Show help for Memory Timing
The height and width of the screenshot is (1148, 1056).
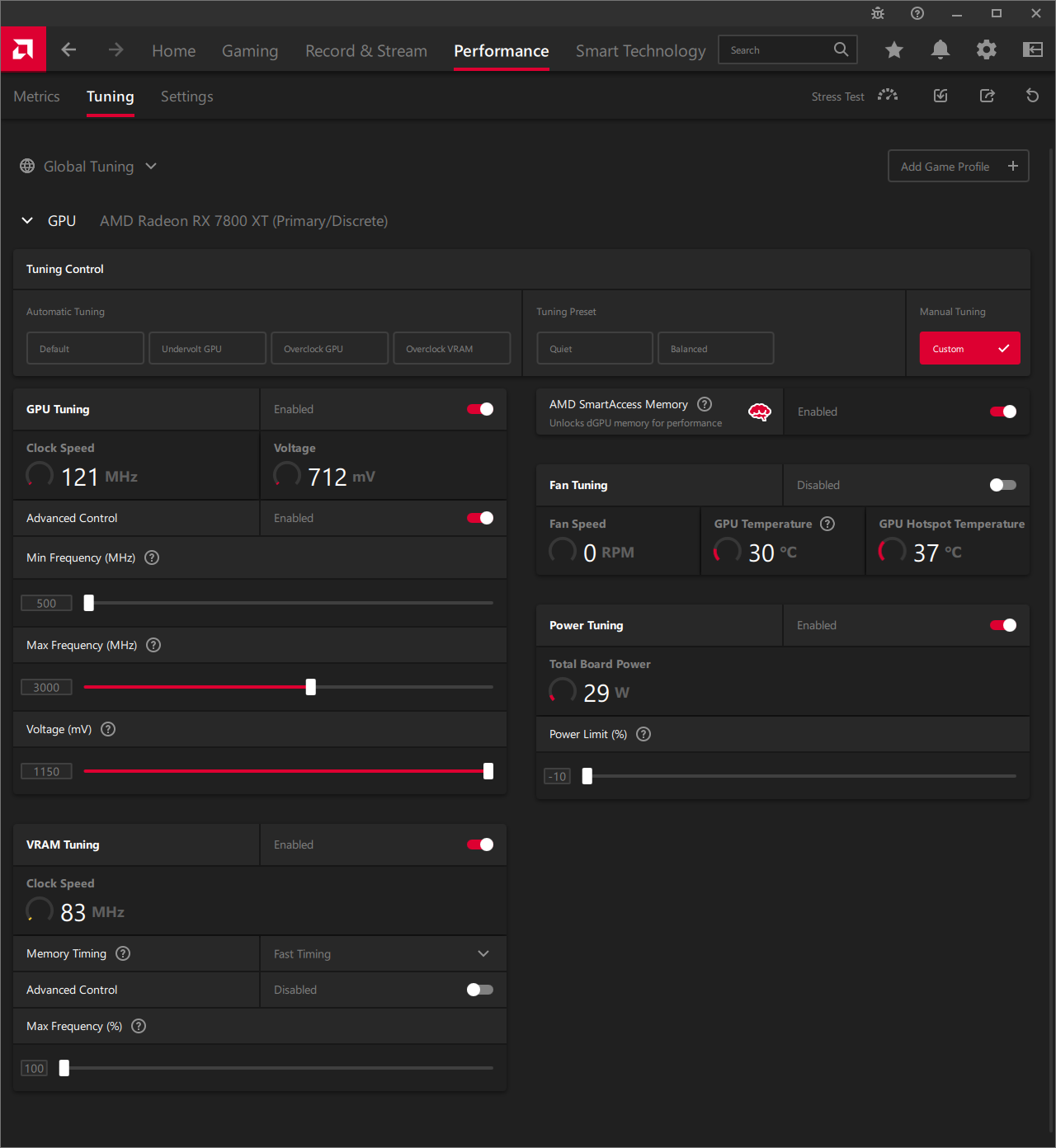[x=123, y=953]
